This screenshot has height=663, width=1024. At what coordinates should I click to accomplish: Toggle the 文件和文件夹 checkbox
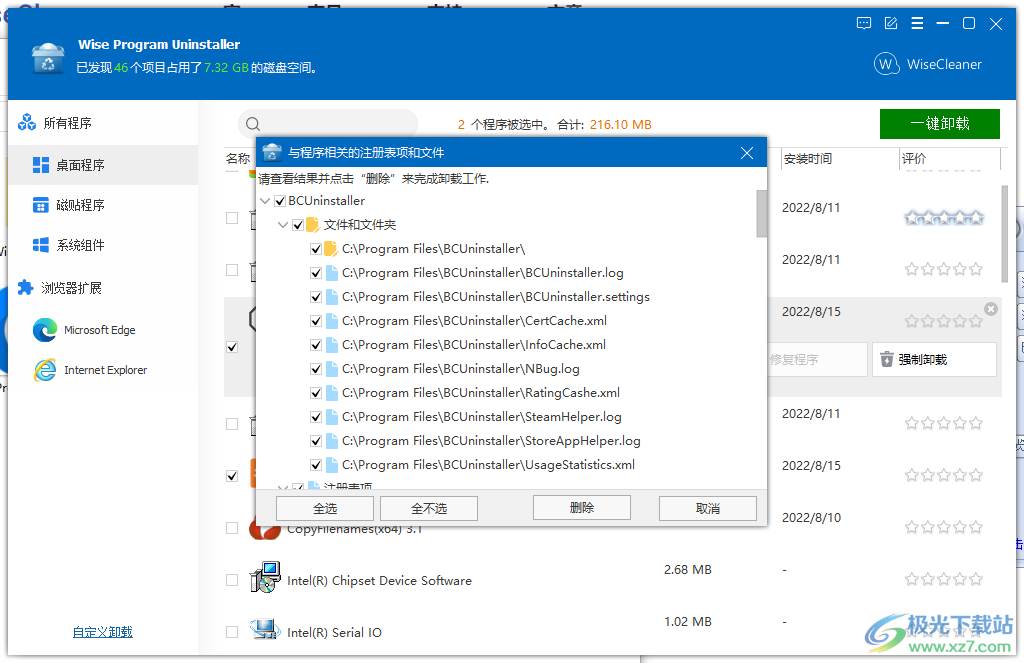click(x=298, y=225)
